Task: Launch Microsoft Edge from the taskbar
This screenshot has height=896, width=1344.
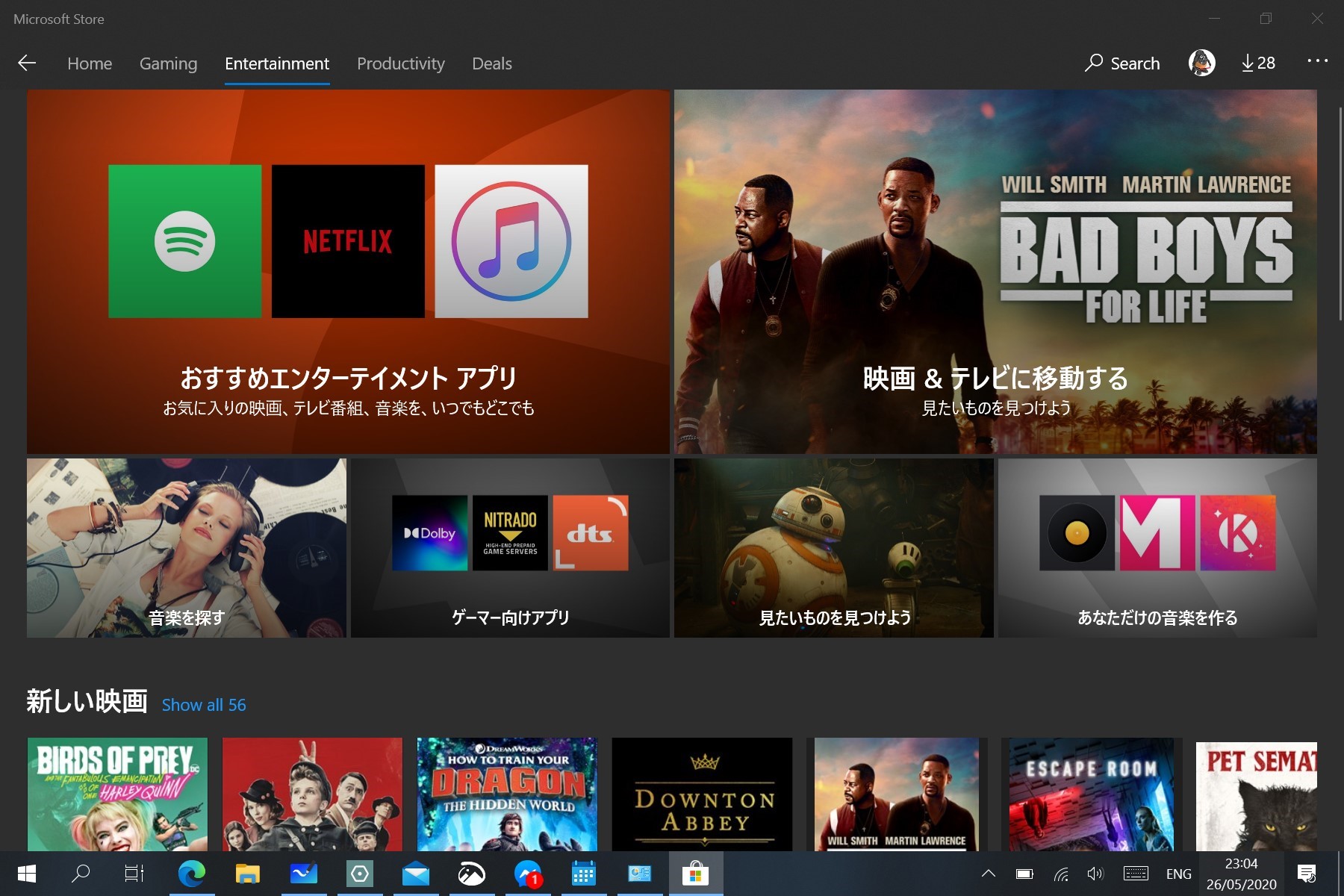Action: (191, 874)
